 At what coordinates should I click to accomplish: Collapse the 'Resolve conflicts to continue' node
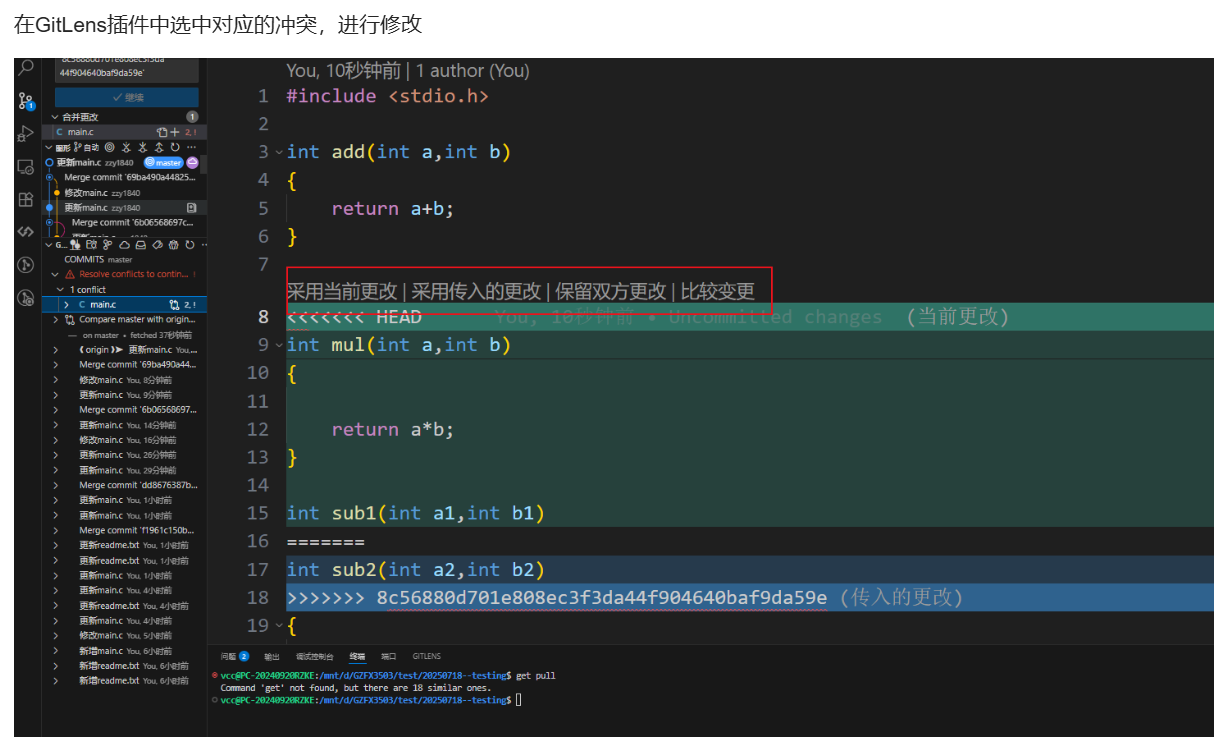click(55, 274)
